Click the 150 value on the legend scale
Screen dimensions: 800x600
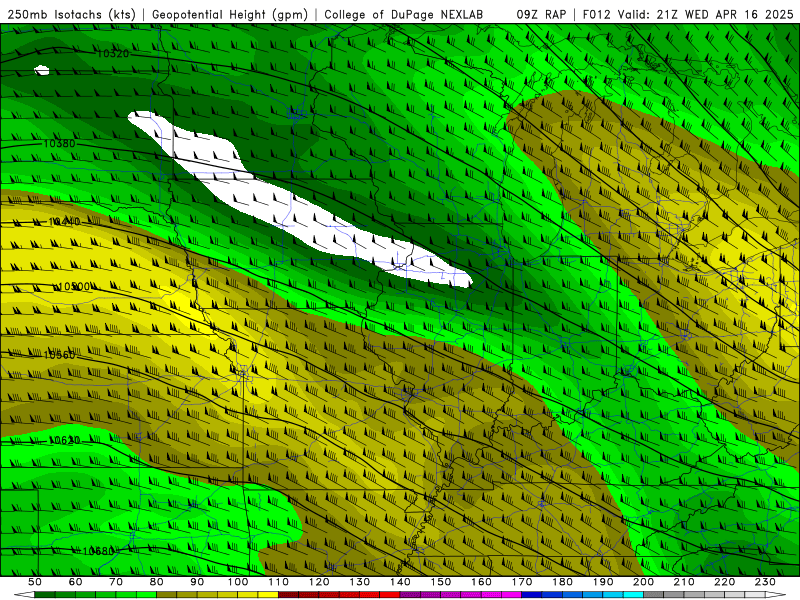point(441,582)
